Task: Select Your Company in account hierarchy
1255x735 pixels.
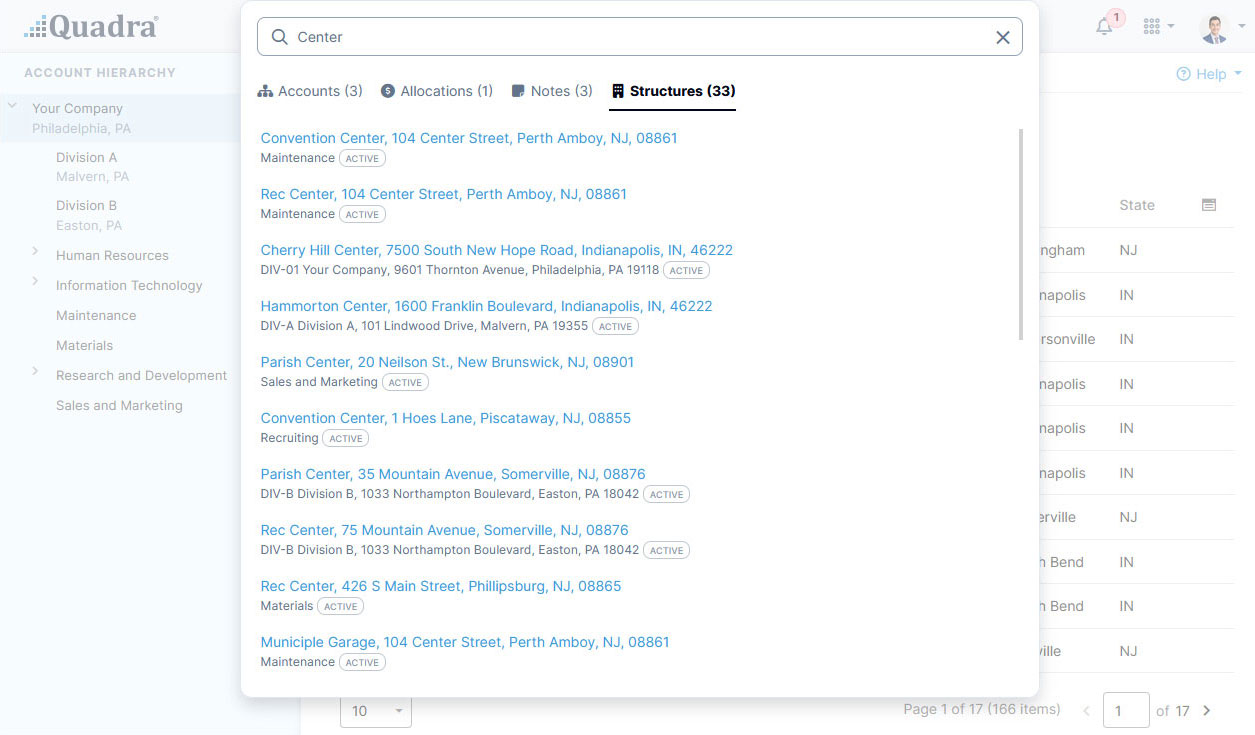Action: coord(77,109)
